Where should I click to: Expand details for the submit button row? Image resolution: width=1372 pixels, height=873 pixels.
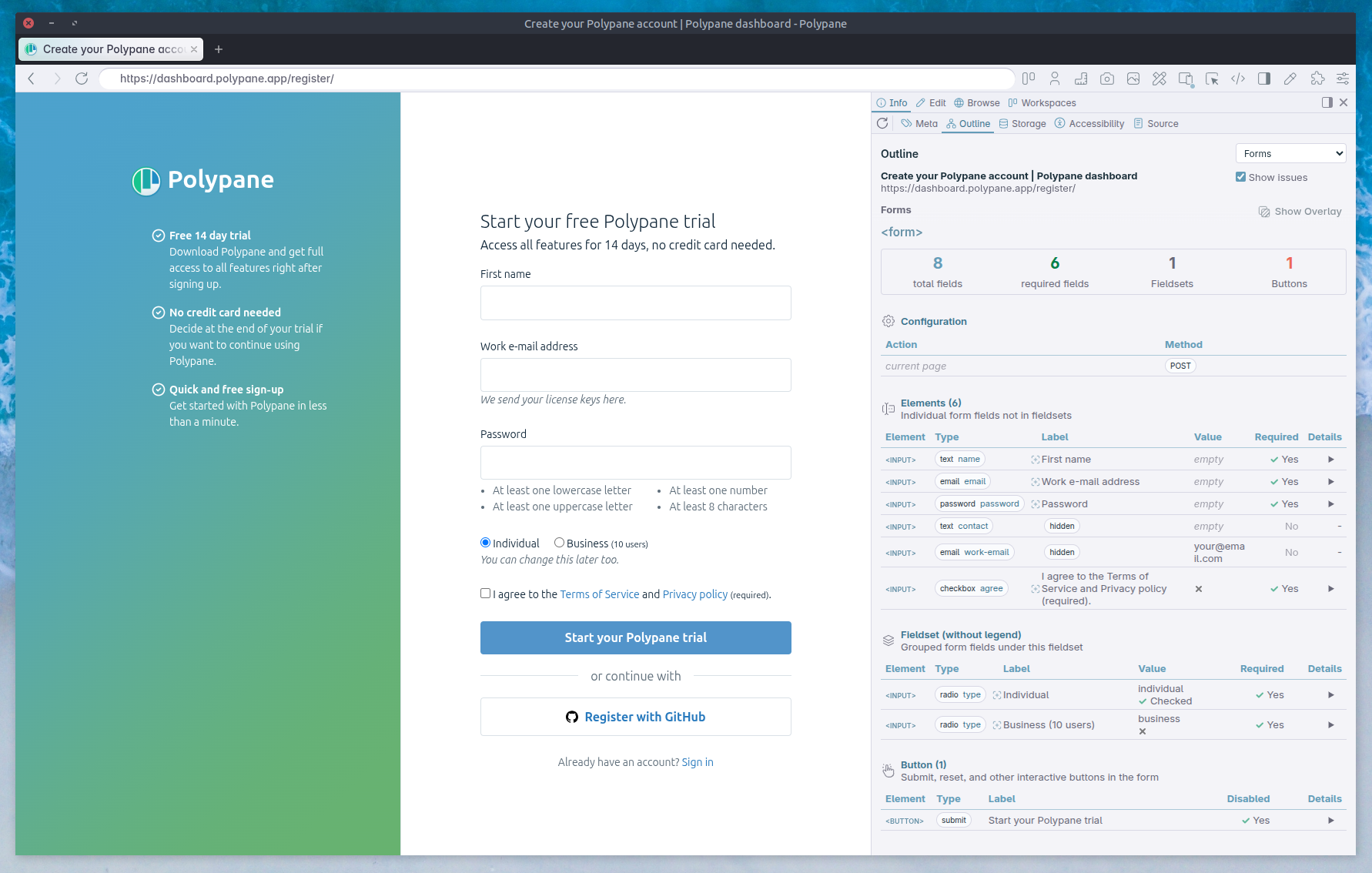[x=1330, y=821]
